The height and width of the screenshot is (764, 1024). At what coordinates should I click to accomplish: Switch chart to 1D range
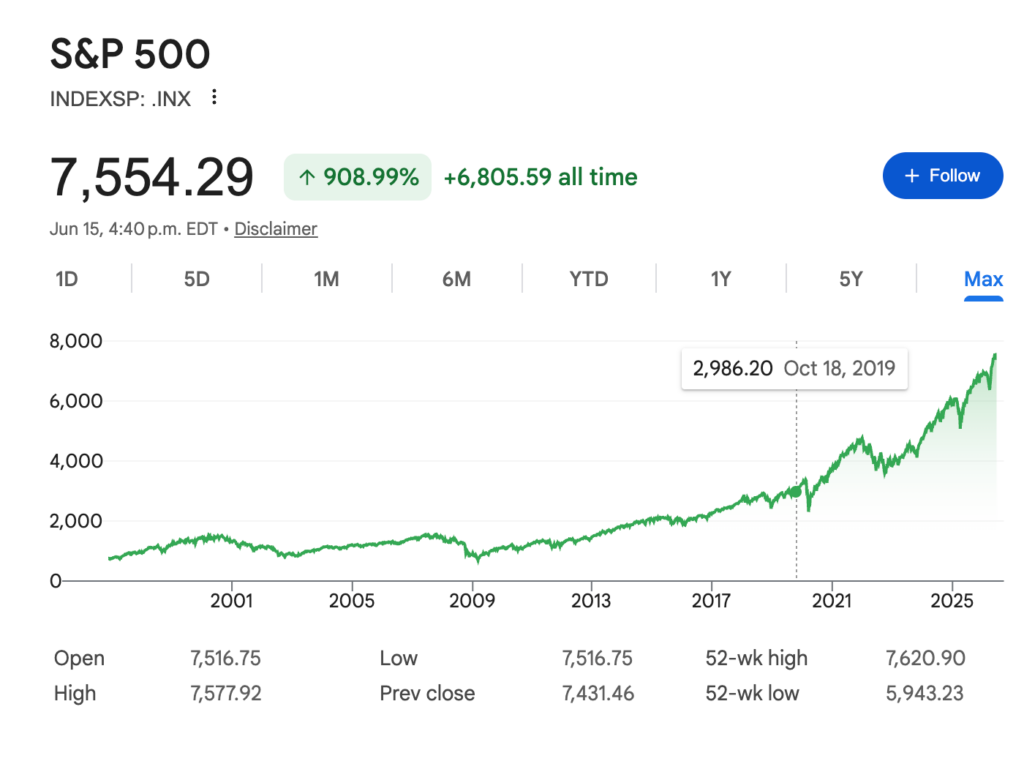tap(67, 279)
